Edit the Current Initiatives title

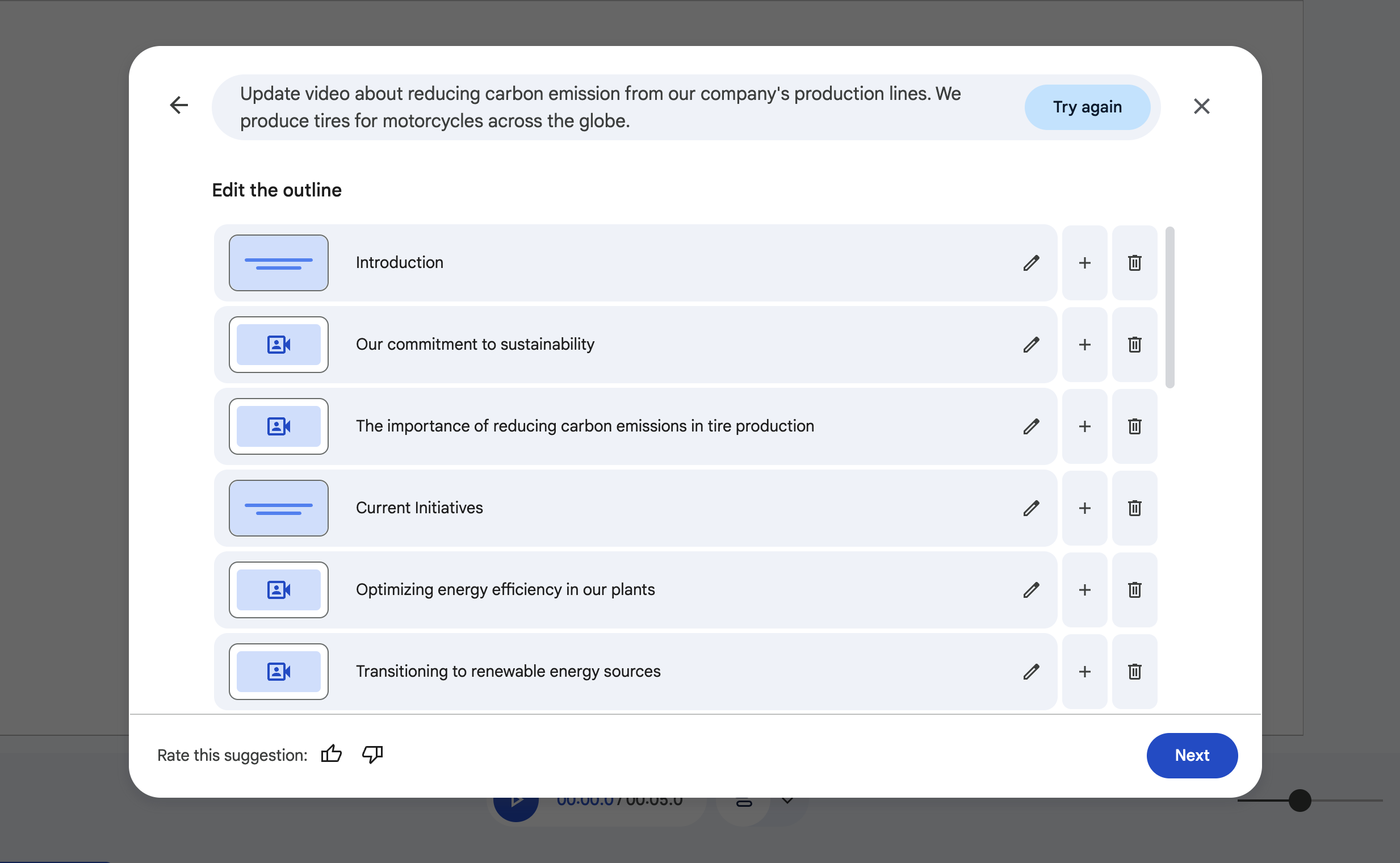tap(1031, 508)
